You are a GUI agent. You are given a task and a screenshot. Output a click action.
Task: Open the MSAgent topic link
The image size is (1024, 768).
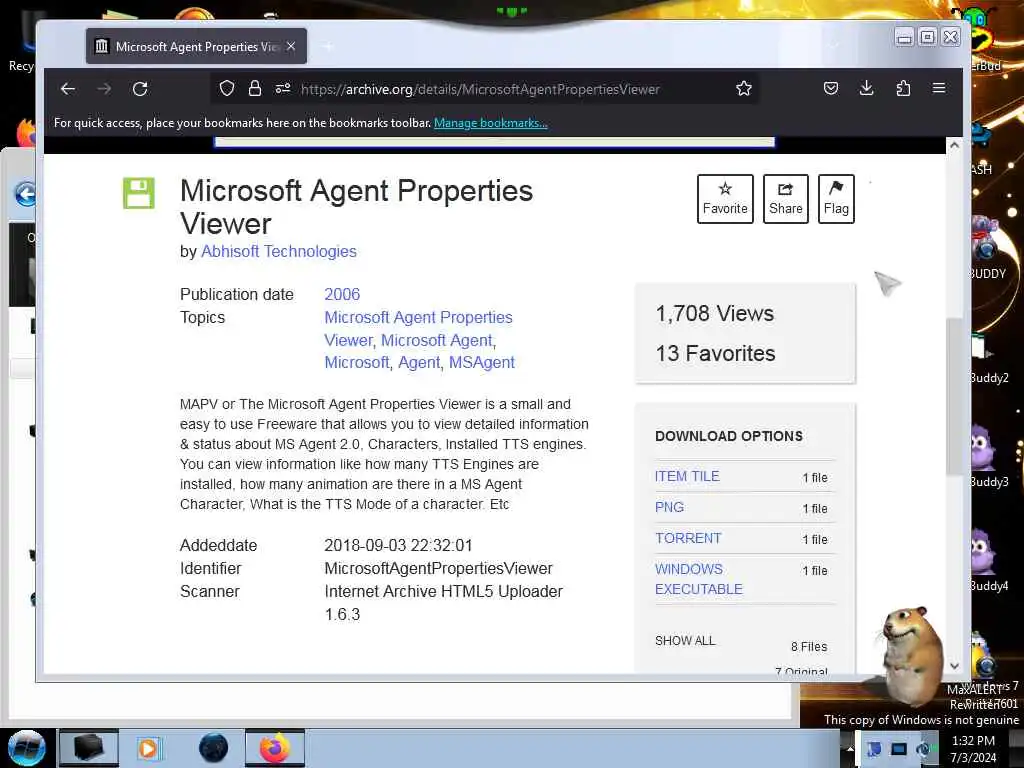(481, 362)
